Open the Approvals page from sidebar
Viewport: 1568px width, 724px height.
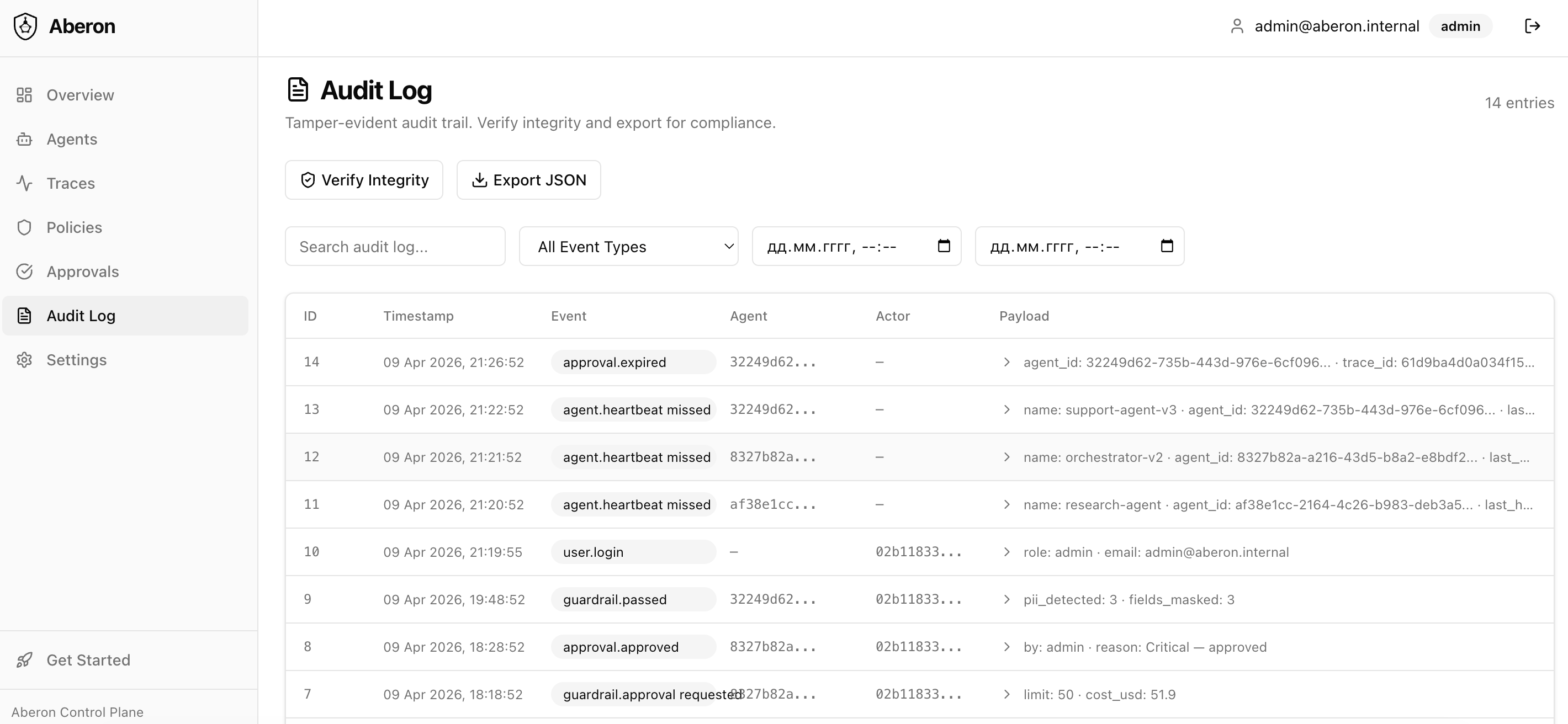point(82,271)
